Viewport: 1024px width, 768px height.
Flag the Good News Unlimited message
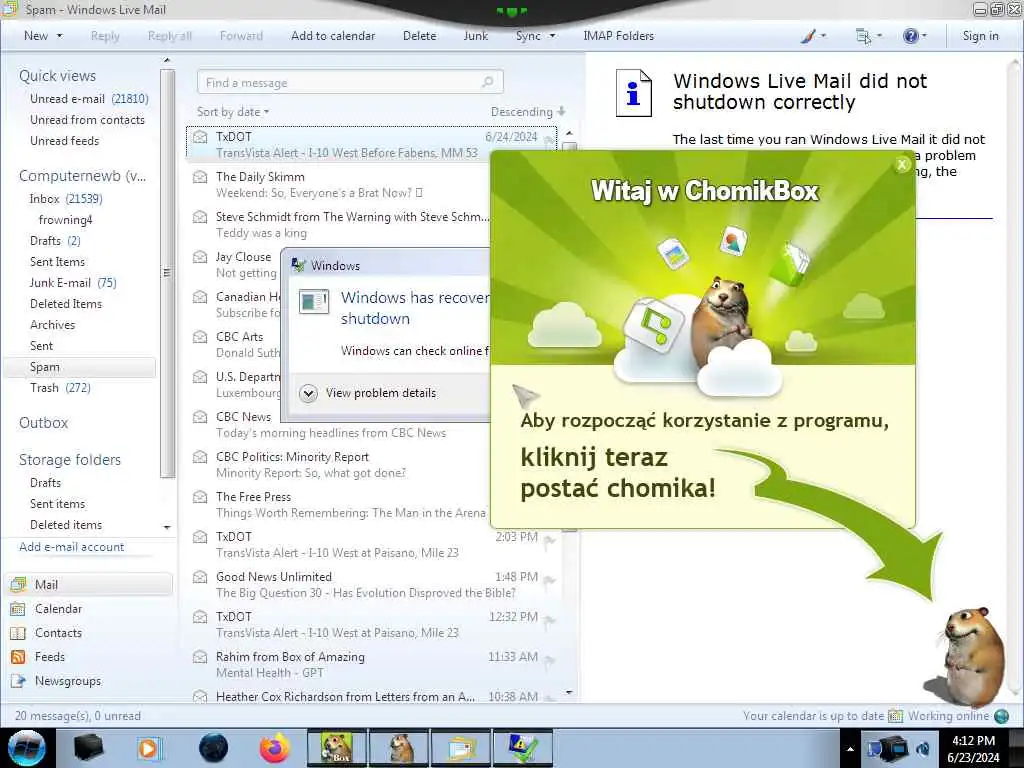[x=549, y=580]
